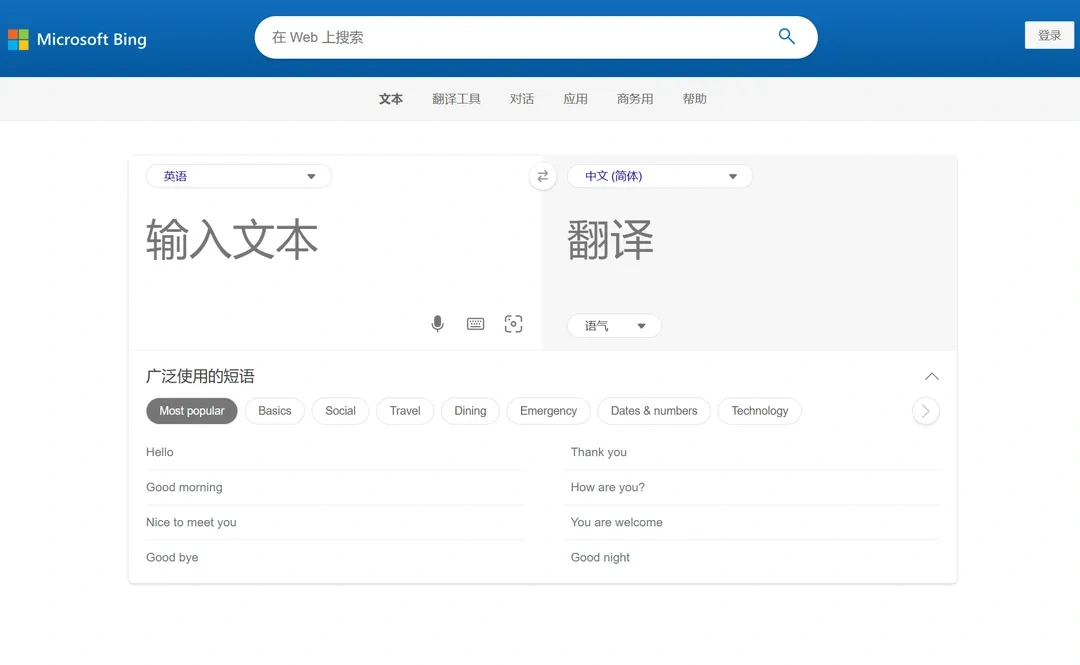Screen dimensions: 1080x665
Task: Click the 'Nice to meet you' phrase link
Action: 192,522
